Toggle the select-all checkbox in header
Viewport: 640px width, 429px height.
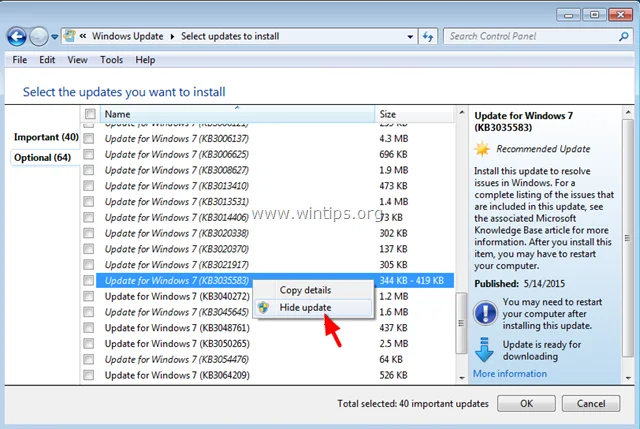pos(90,115)
